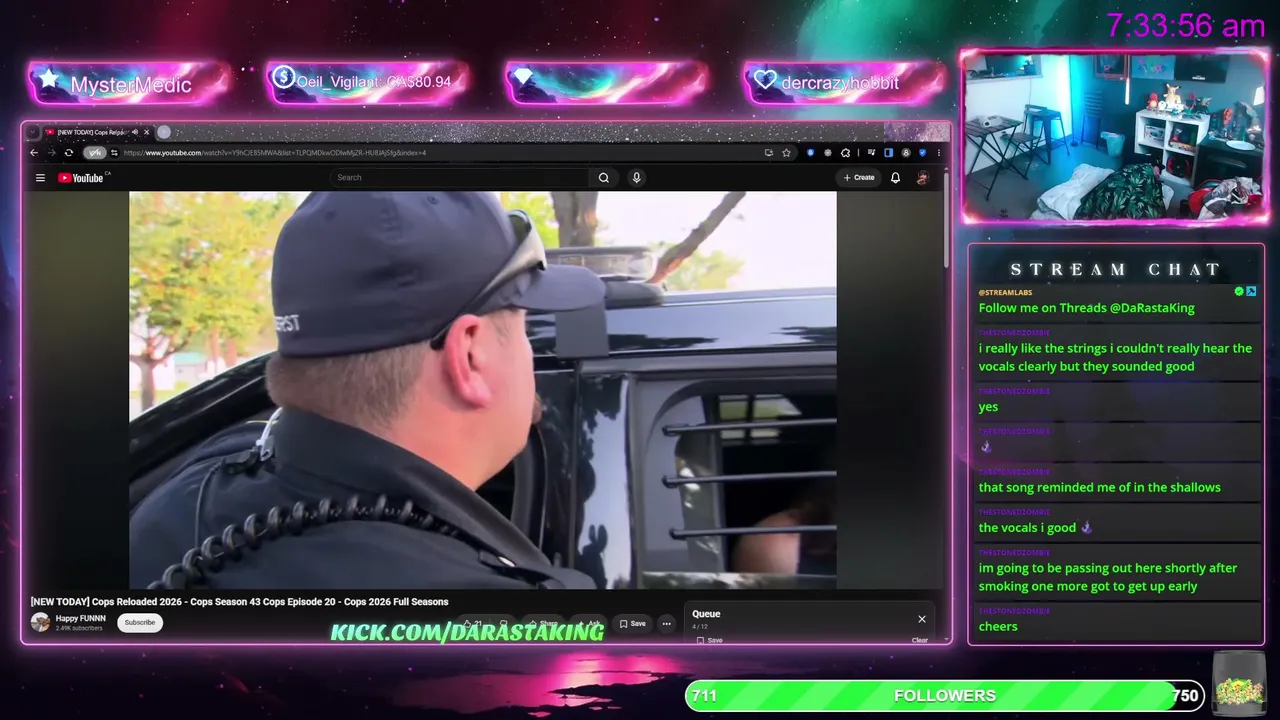Screen dimensions: 1280x720
Task: Open the browser side panel icon
Action: [888, 153]
